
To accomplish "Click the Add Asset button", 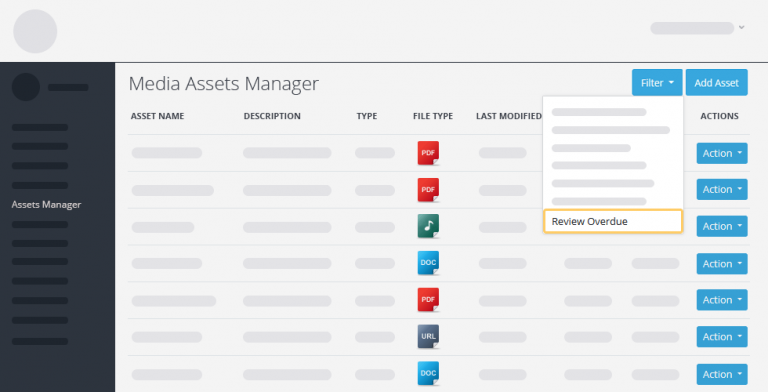I will point(717,83).
